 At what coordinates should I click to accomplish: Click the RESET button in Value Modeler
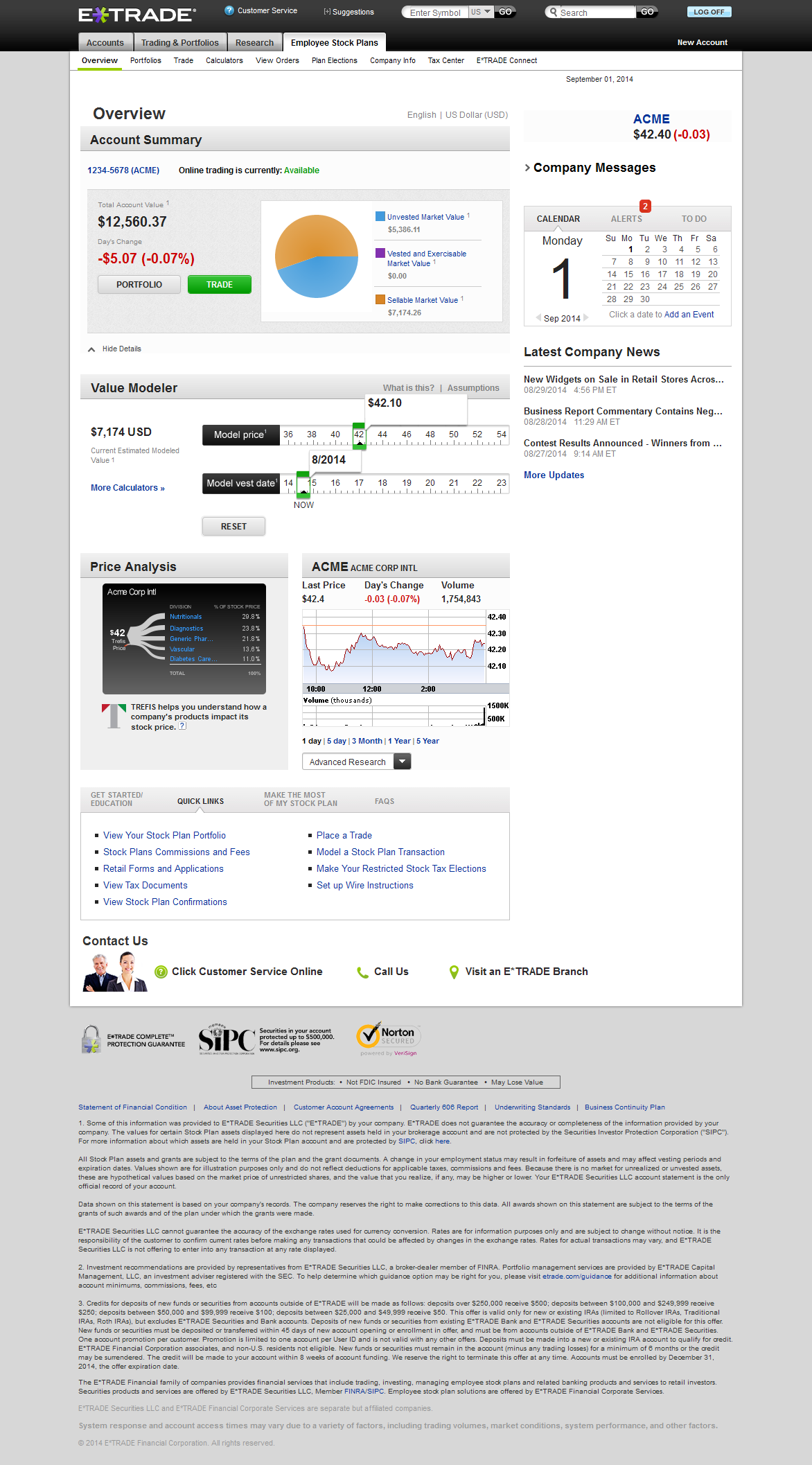tap(233, 527)
